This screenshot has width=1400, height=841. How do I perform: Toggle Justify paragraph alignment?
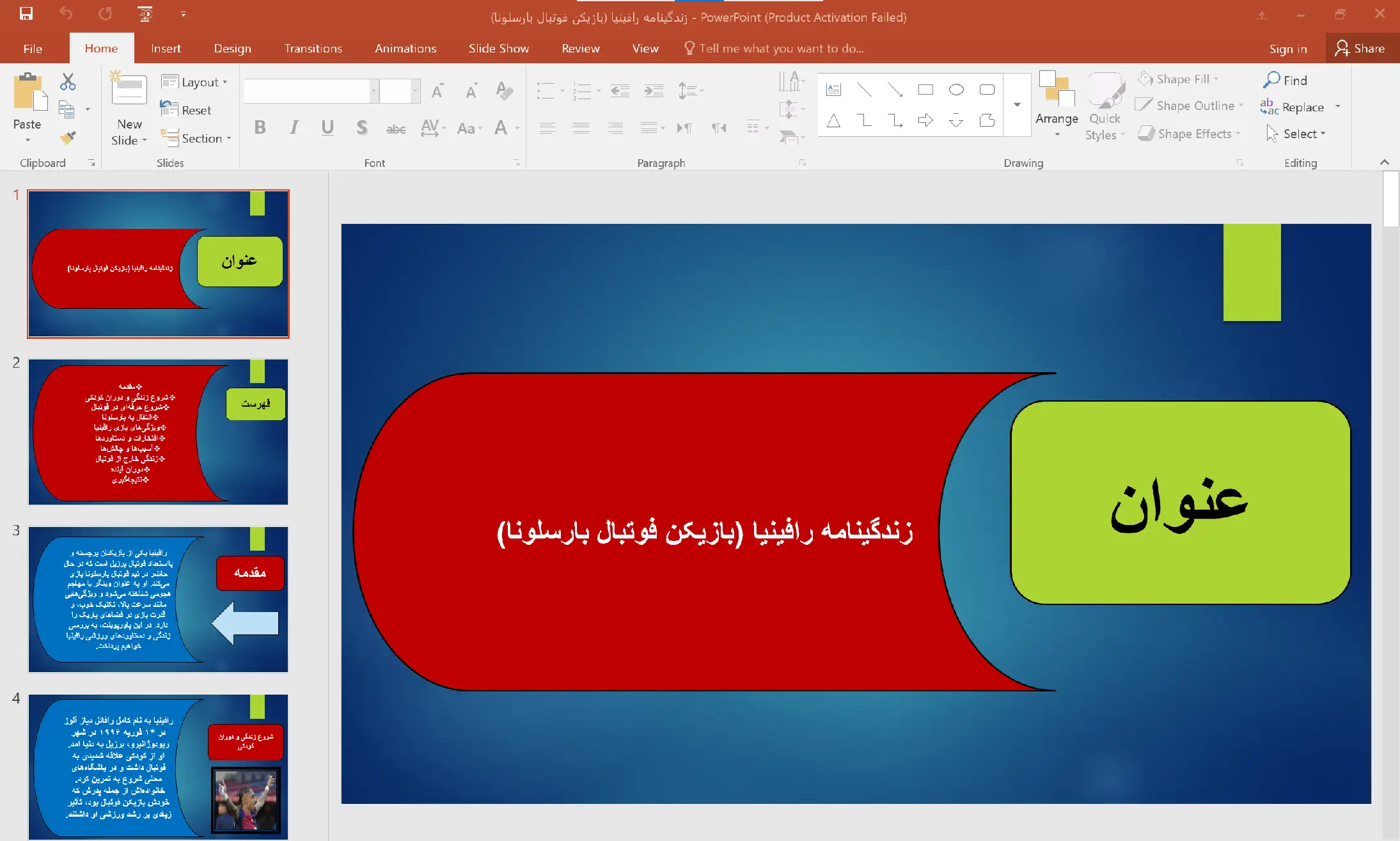[649, 128]
